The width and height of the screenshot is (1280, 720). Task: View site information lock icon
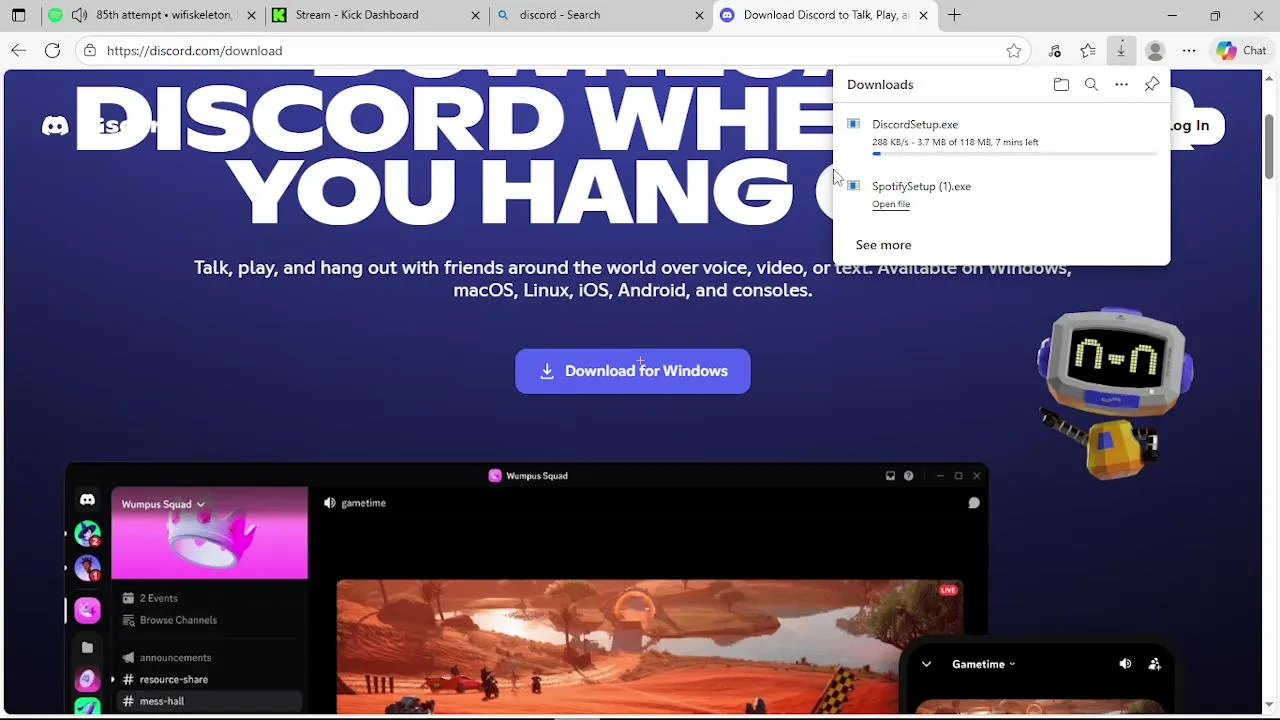90,51
